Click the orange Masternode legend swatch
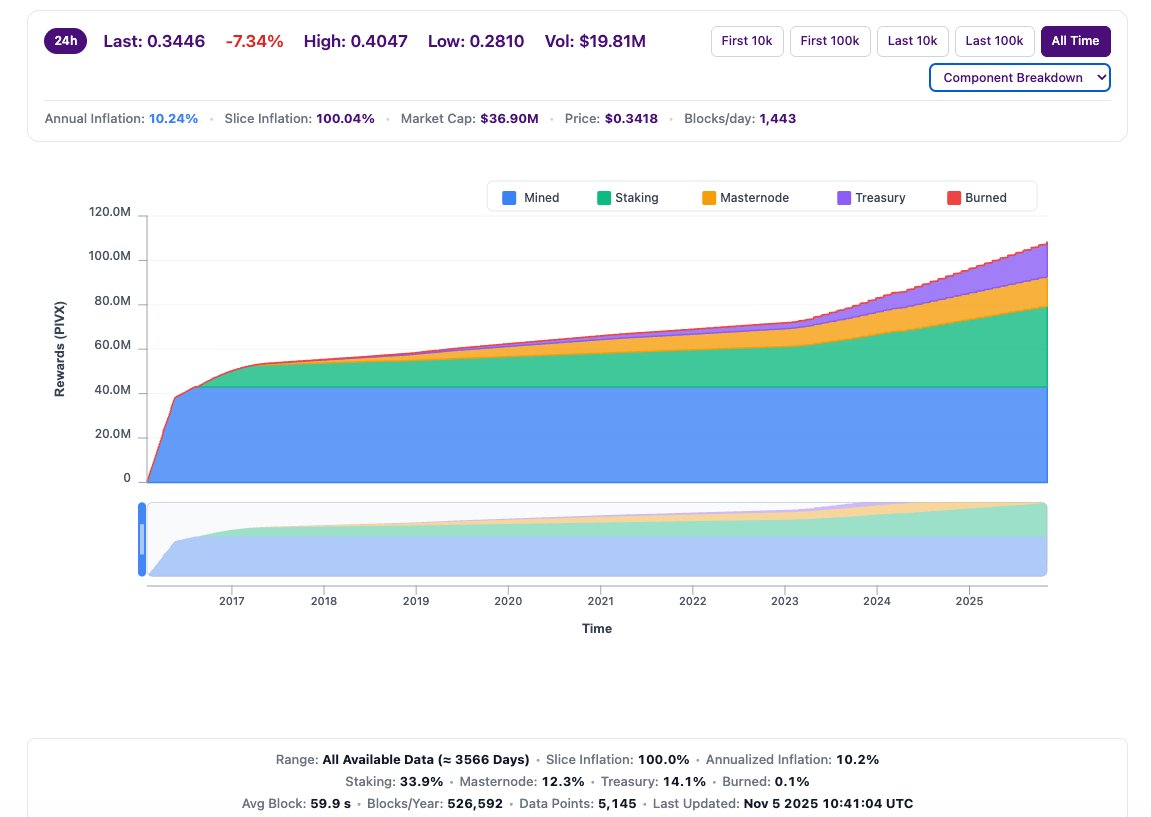Viewport: 1151px width, 817px height. click(x=709, y=198)
